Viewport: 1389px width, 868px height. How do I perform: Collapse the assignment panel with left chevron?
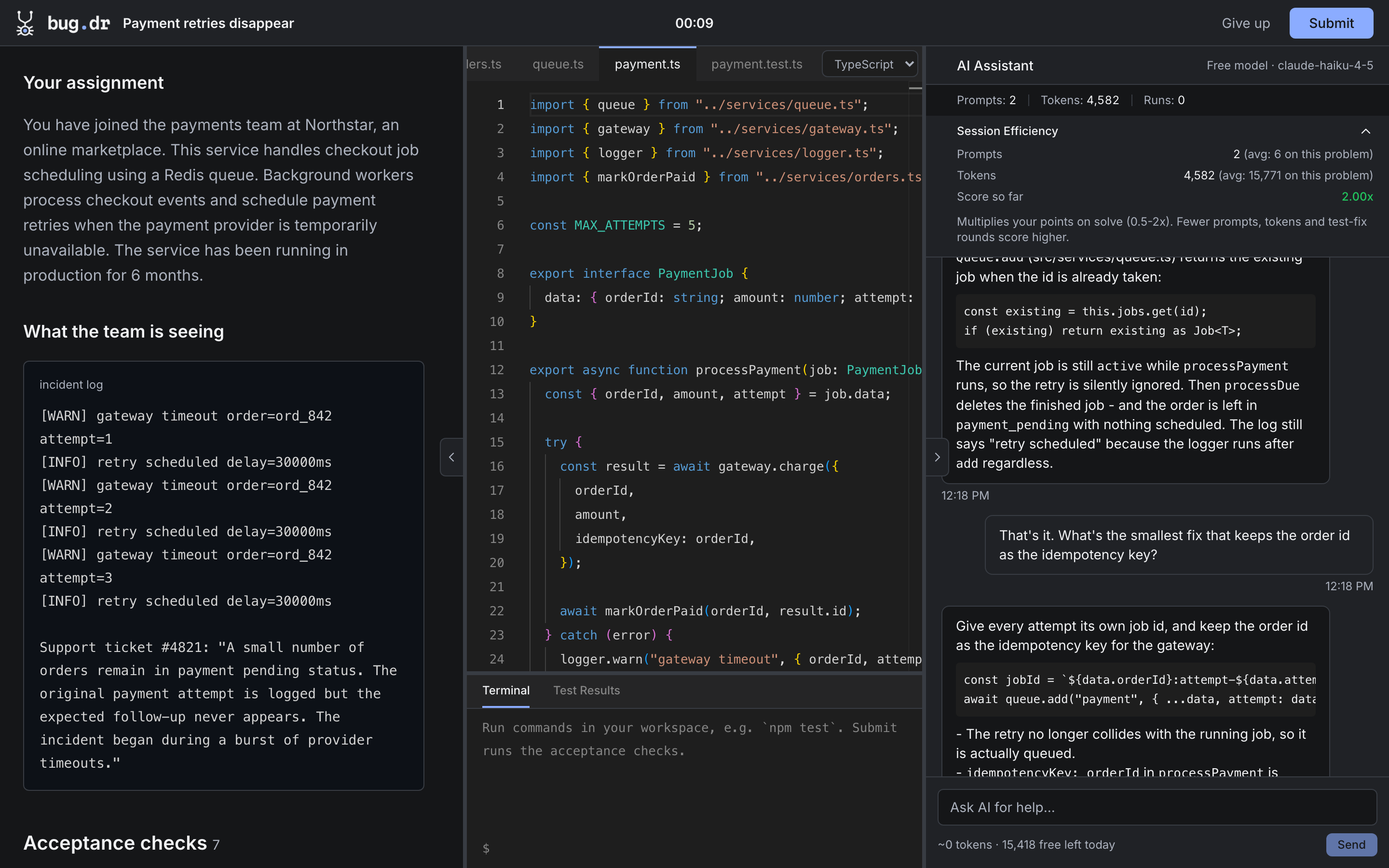[x=452, y=457]
